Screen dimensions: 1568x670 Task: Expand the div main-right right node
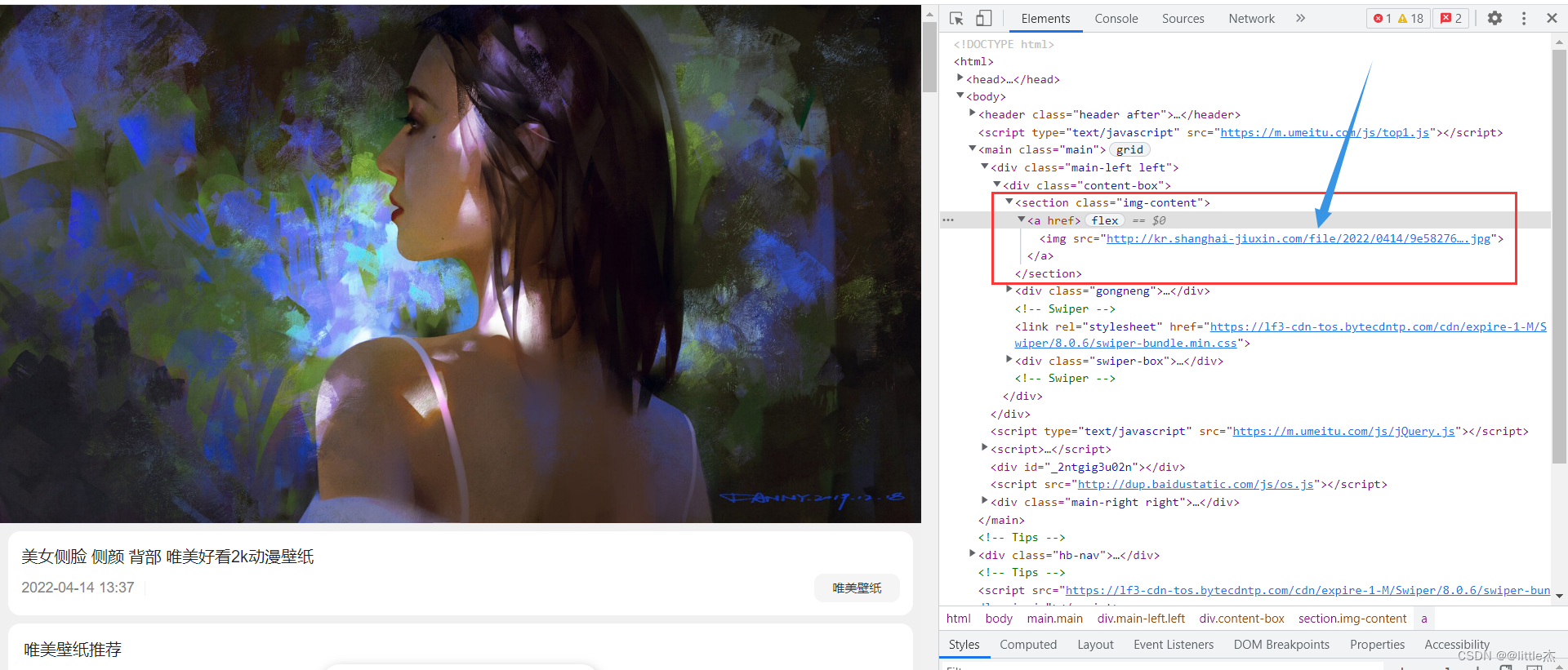pyautogui.click(x=985, y=501)
